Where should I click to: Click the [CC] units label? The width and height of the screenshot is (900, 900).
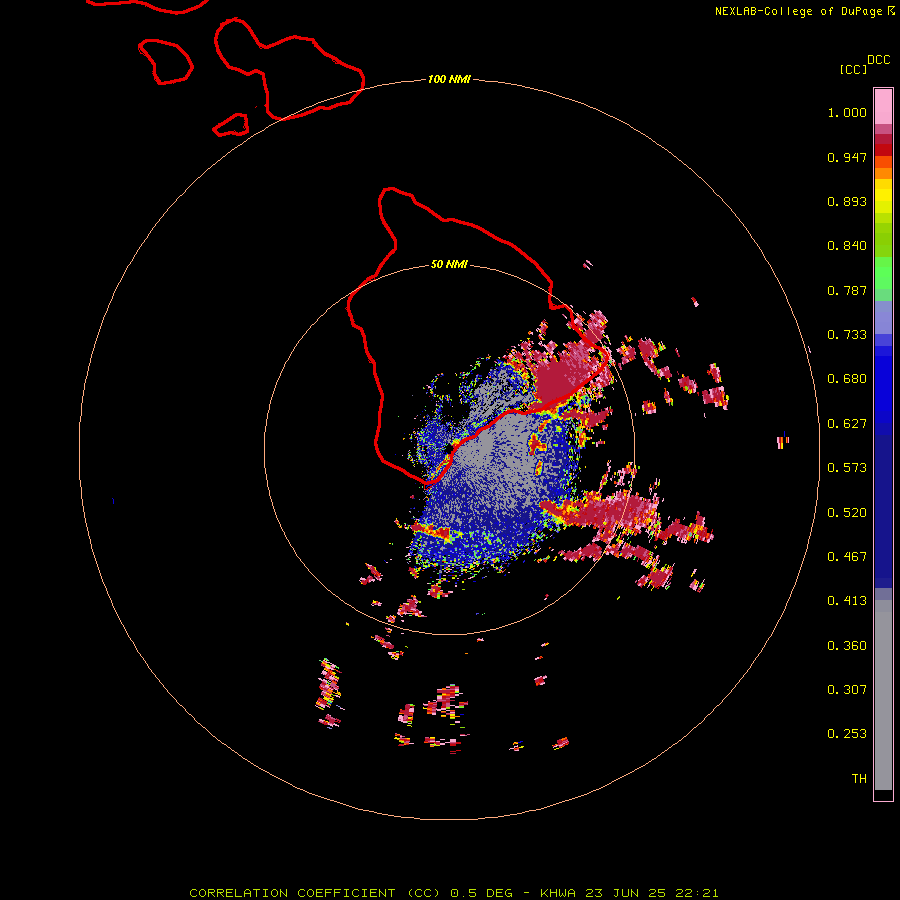point(853,69)
